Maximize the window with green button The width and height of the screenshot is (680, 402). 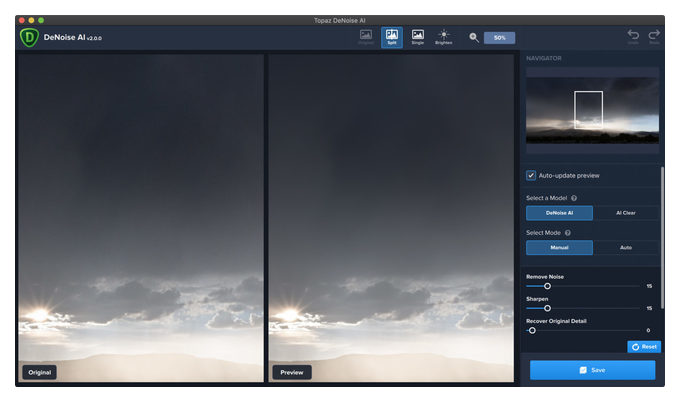click(41, 20)
